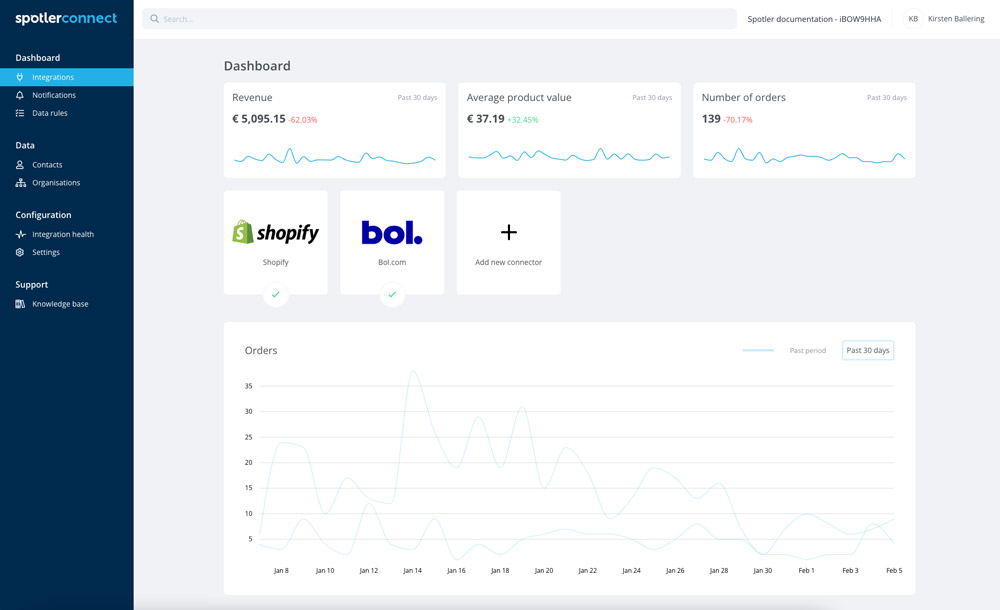
Task: Click the plug icon next to Integrations
Action: [x=20, y=77]
